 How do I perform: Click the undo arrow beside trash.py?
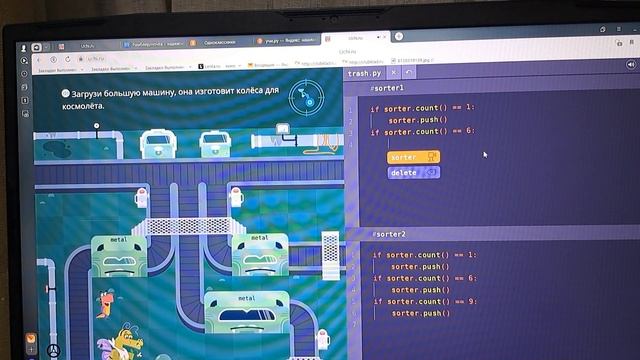pos(409,73)
